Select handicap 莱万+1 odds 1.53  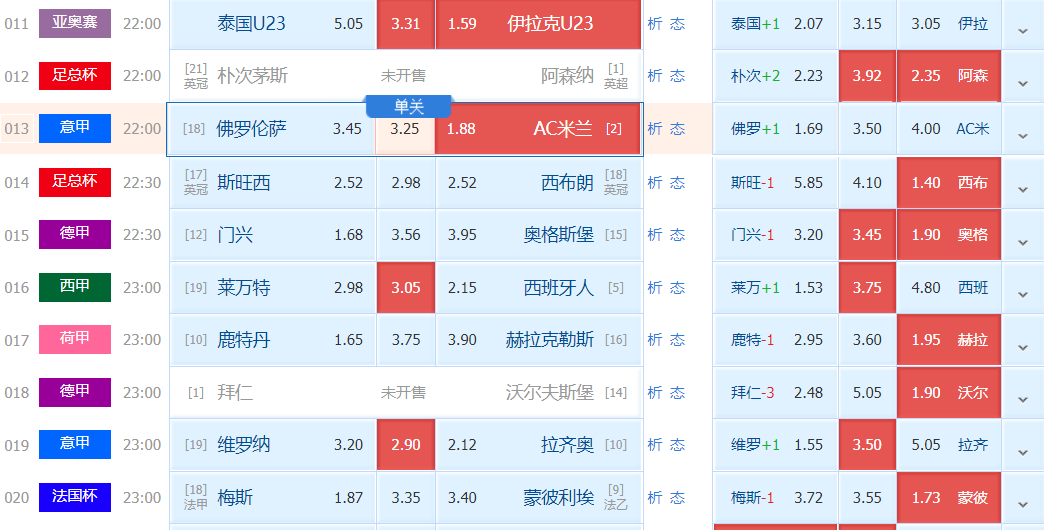(776, 288)
